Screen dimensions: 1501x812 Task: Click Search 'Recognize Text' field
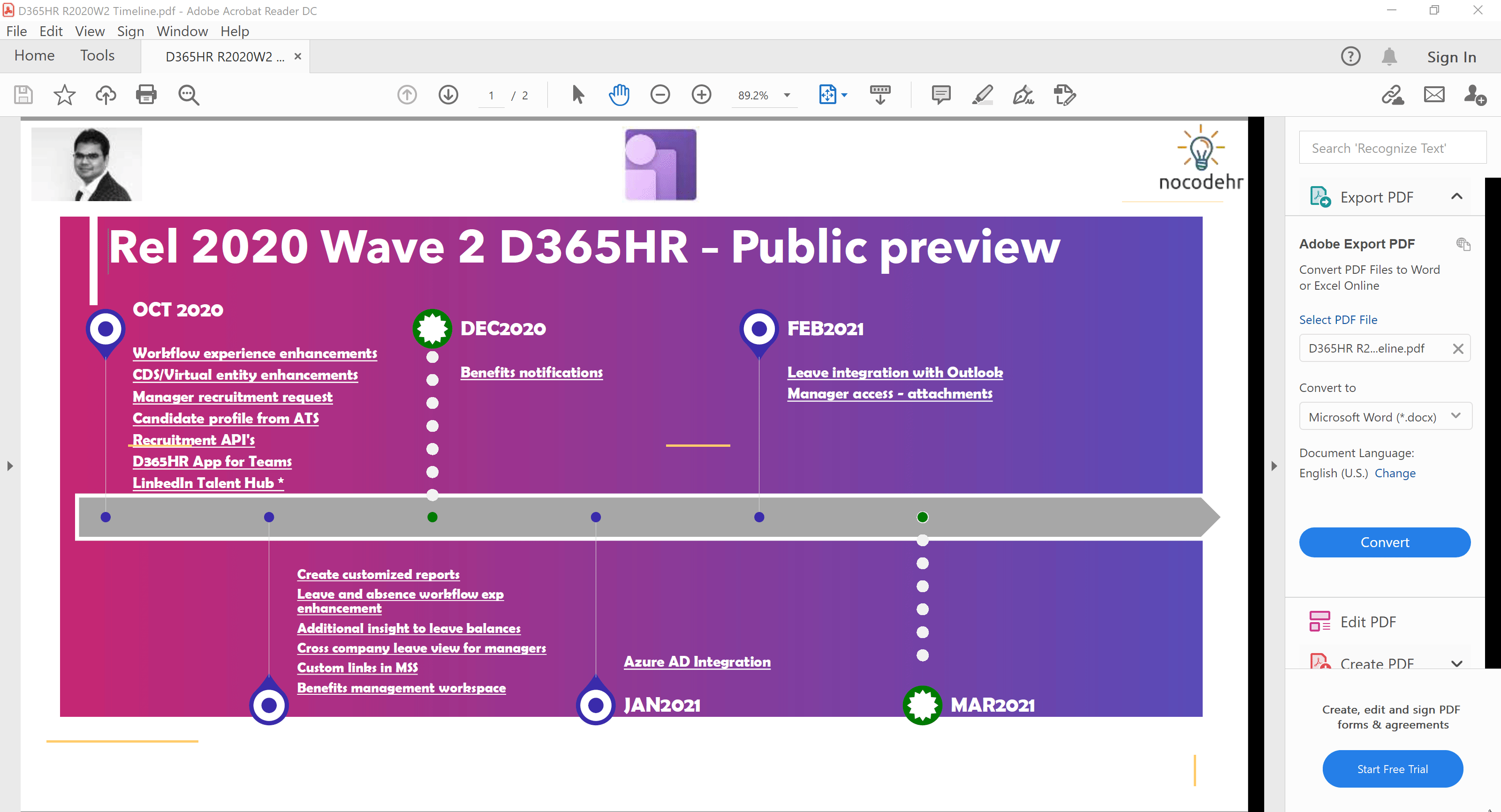[1393, 148]
